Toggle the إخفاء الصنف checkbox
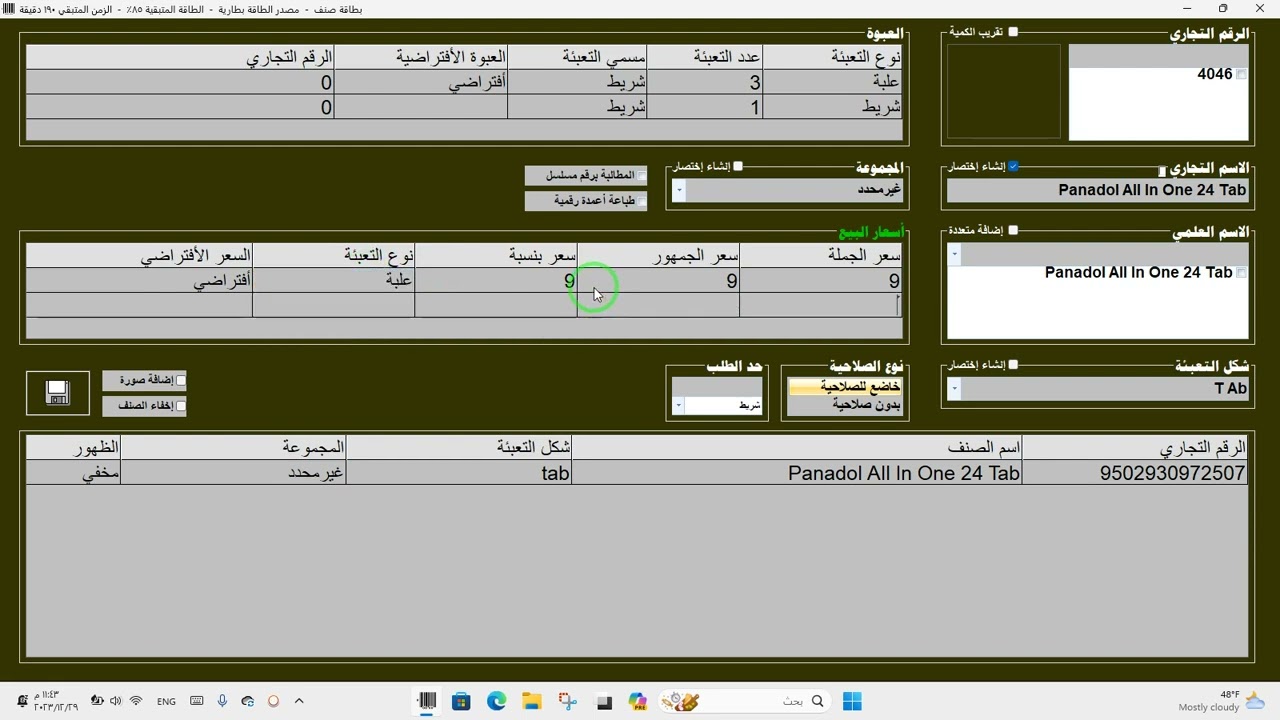The image size is (1280, 720). [181, 406]
